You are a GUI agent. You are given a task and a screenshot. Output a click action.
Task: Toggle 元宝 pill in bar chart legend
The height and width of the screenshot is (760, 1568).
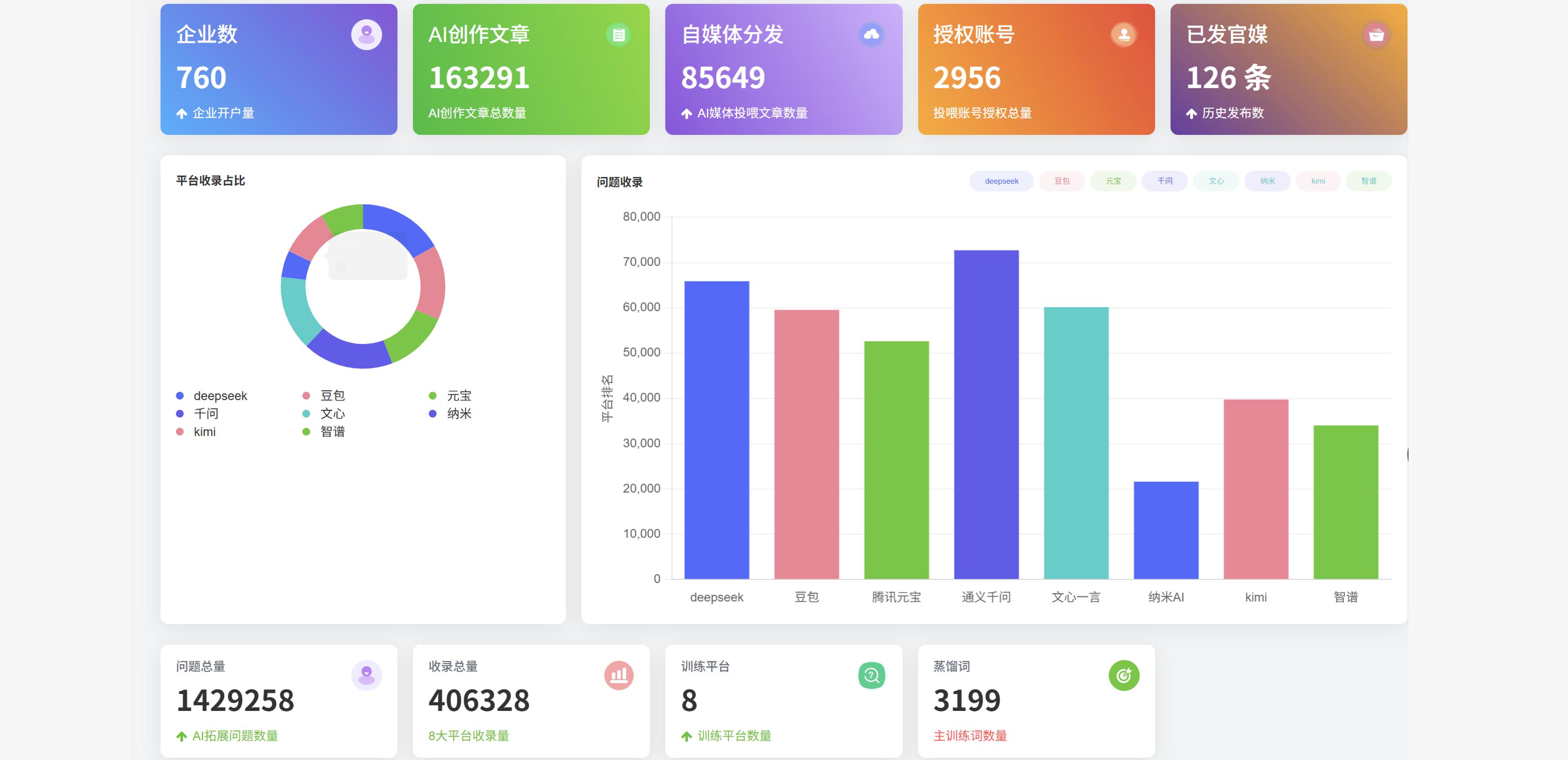tap(1113, 182)
